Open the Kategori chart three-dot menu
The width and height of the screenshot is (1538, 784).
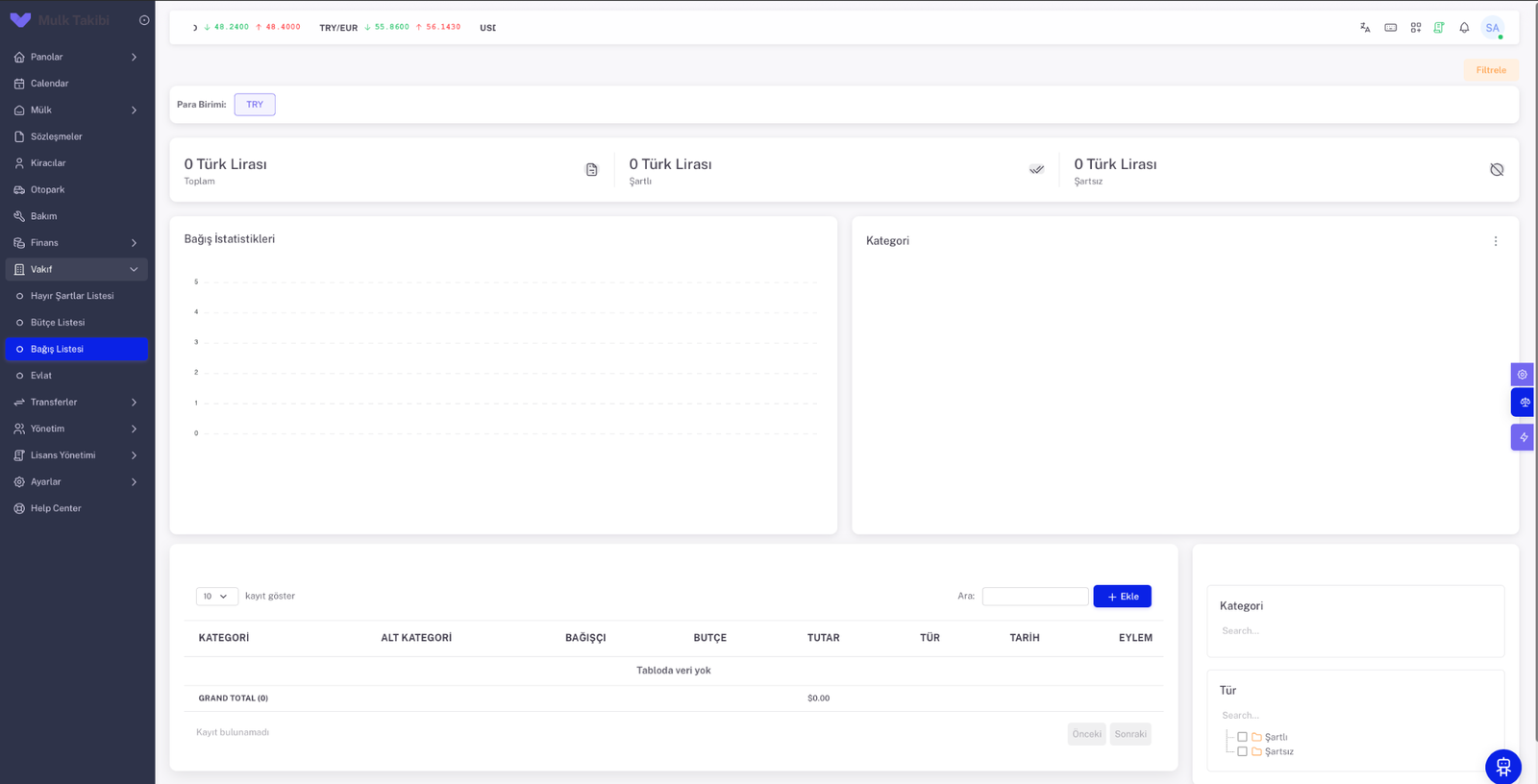tap(1496, 241)
